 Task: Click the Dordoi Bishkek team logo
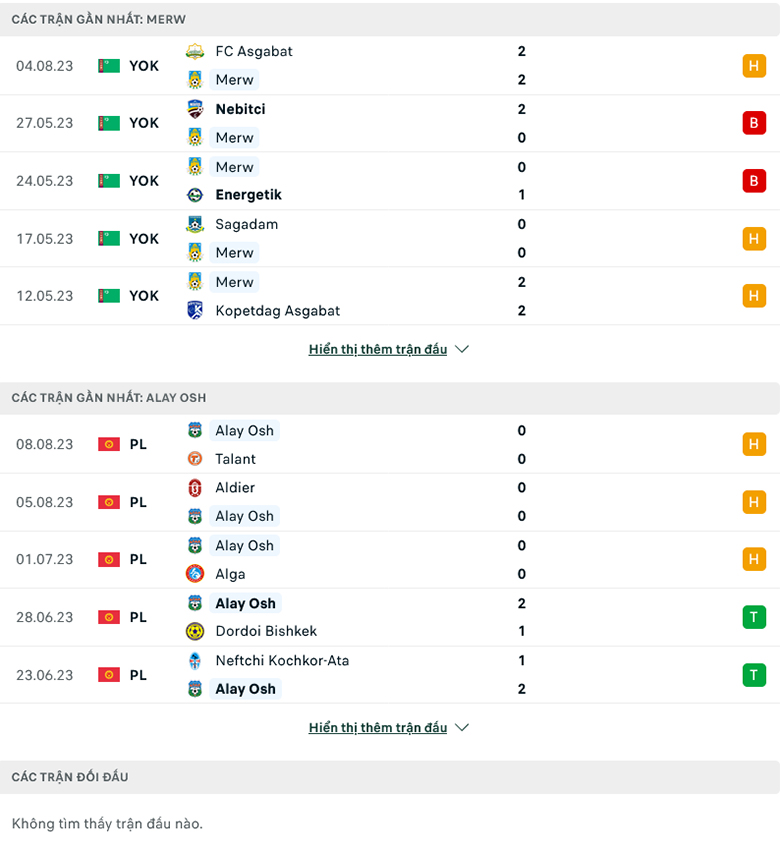click(x=195, y=631)
